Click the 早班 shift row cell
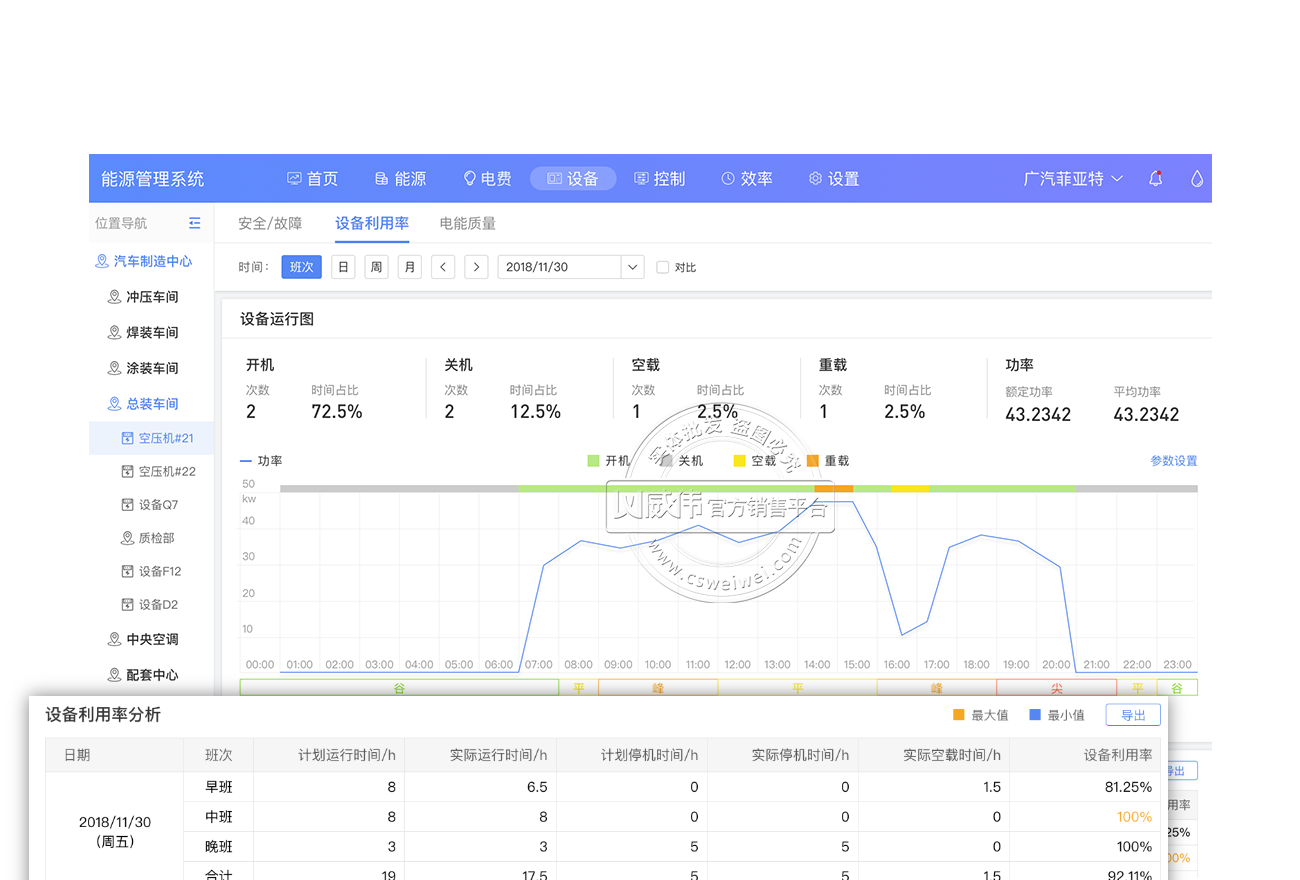The image size is (1300, 880). (219, 787)
